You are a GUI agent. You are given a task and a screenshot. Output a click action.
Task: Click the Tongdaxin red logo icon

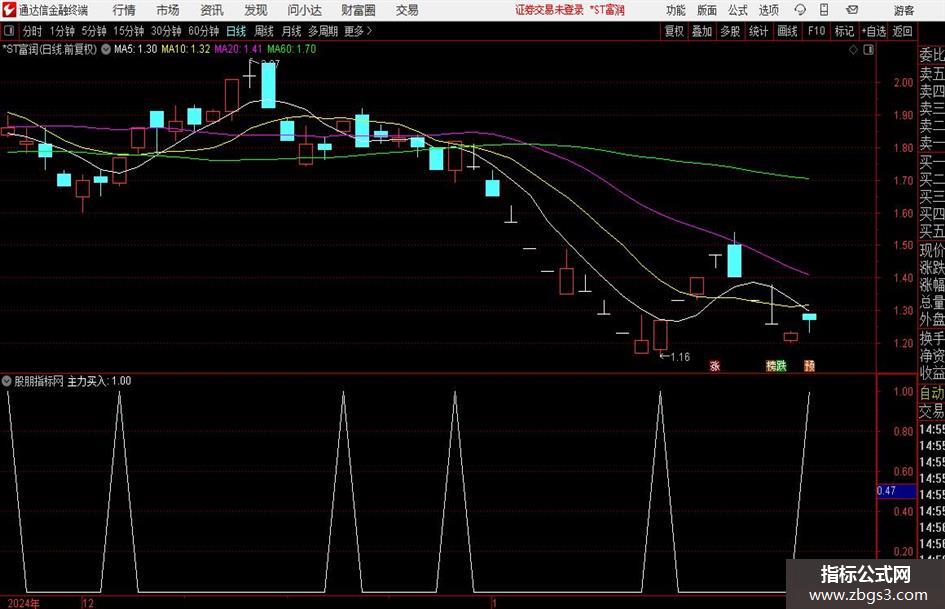click(9, 10)
